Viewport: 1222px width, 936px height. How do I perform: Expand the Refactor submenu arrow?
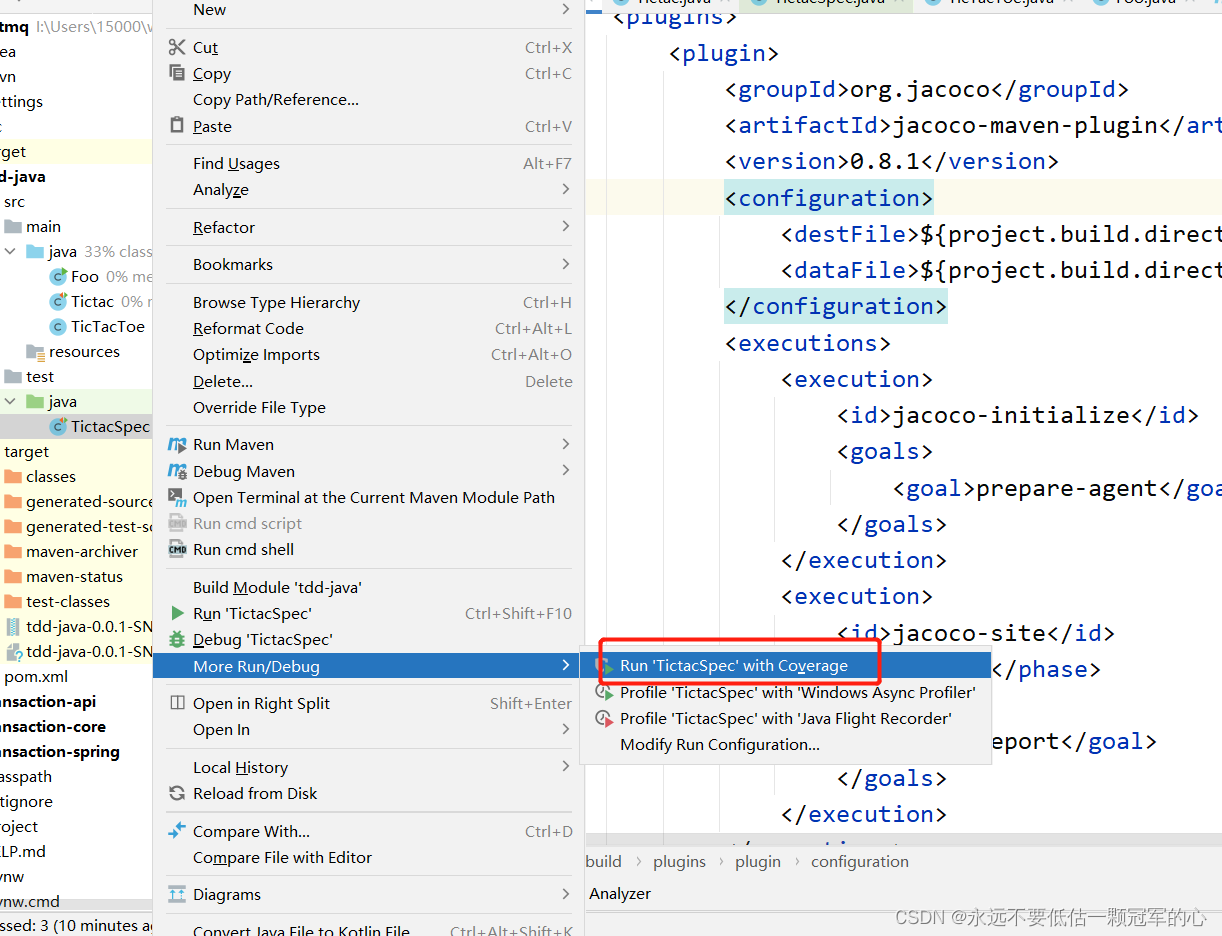pyautogui.click(x=566, y=227)
